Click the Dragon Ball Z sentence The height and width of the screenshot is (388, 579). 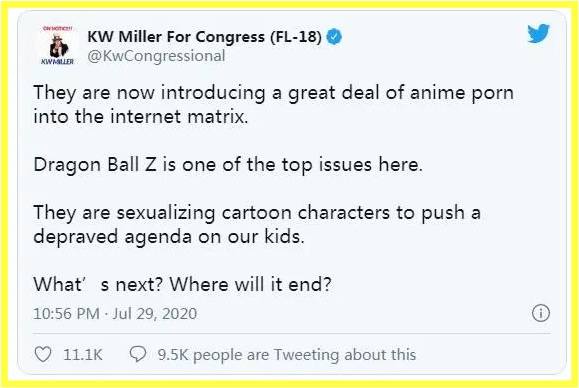[x=228, y=165]
